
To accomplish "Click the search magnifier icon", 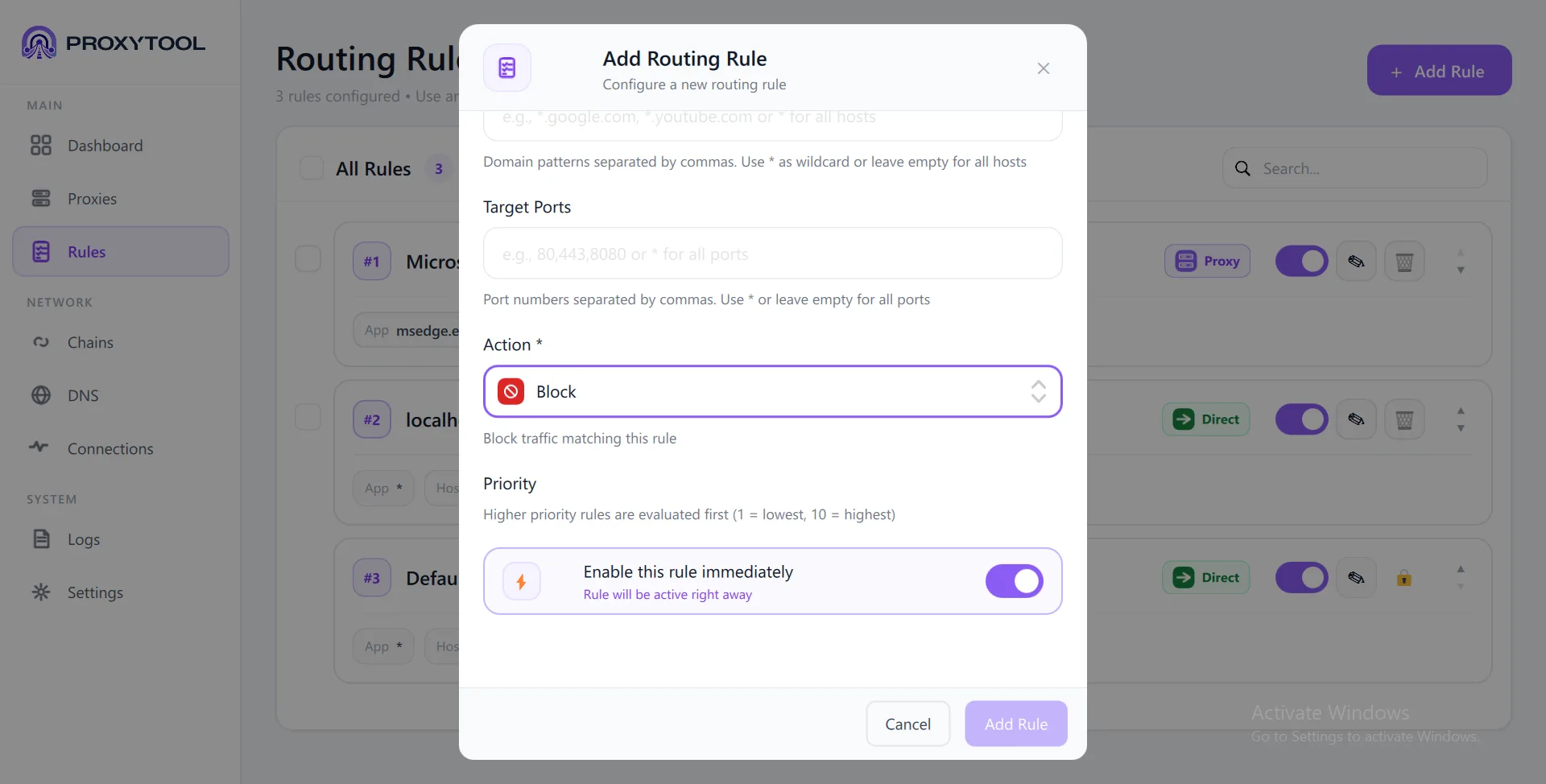I will (x=1243, y=168).
